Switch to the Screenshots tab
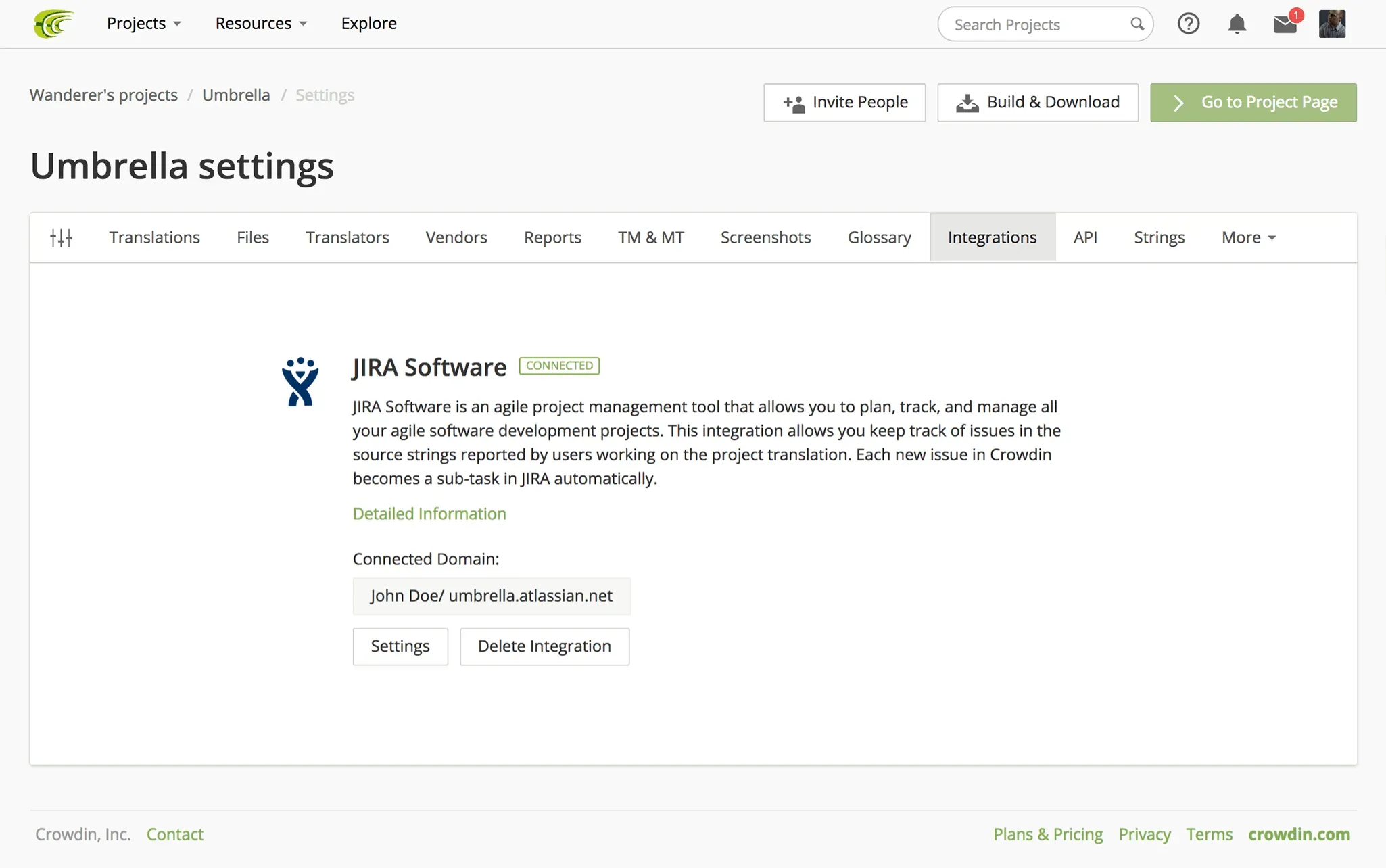The height and width of the screenshot is (868, 1386). point(765,237)
